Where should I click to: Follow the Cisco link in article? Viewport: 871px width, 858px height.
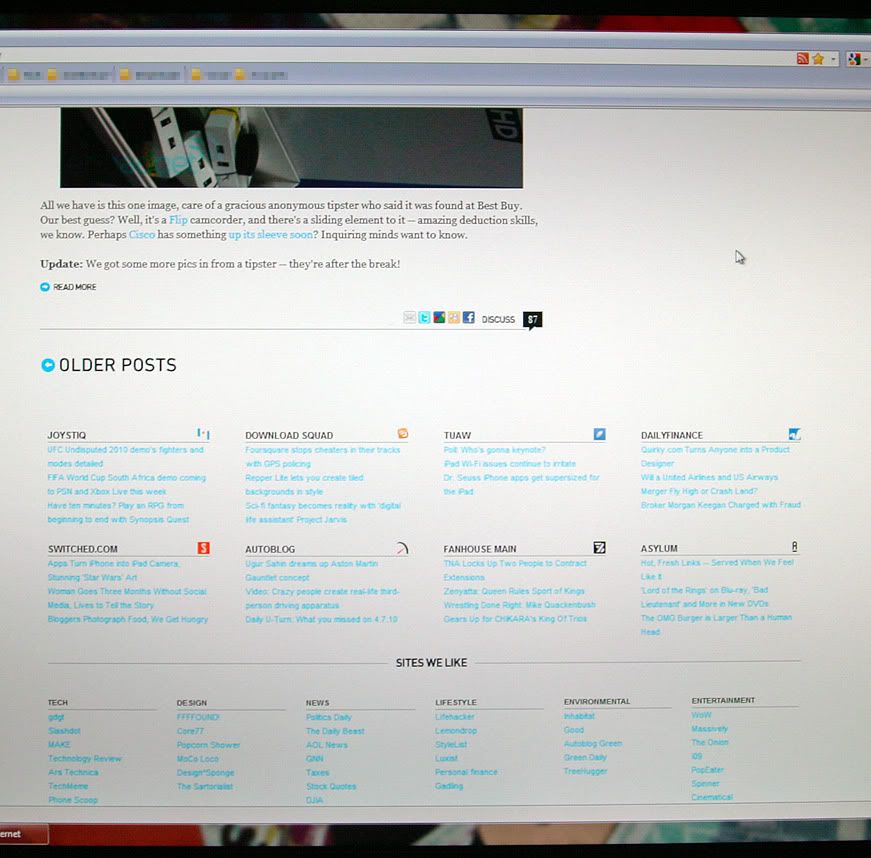point(142,234)
